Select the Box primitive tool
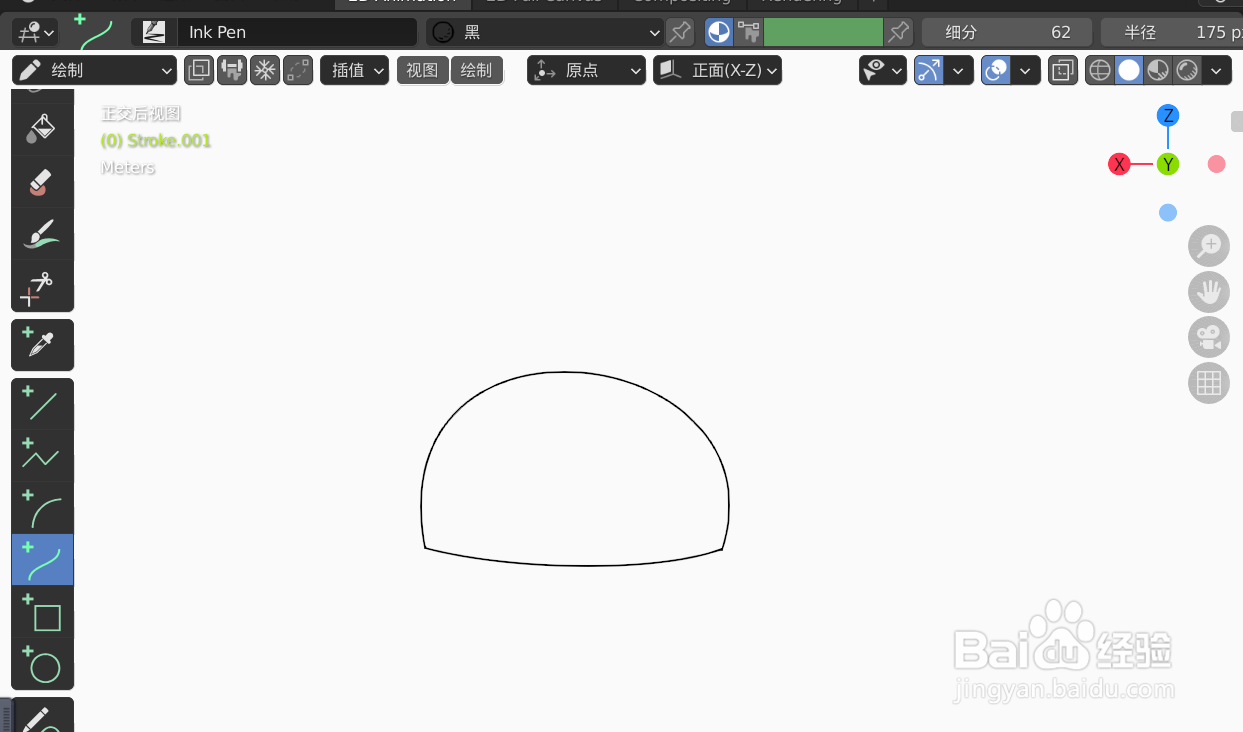Screen dimensions: 1243x732 (42, 612)
